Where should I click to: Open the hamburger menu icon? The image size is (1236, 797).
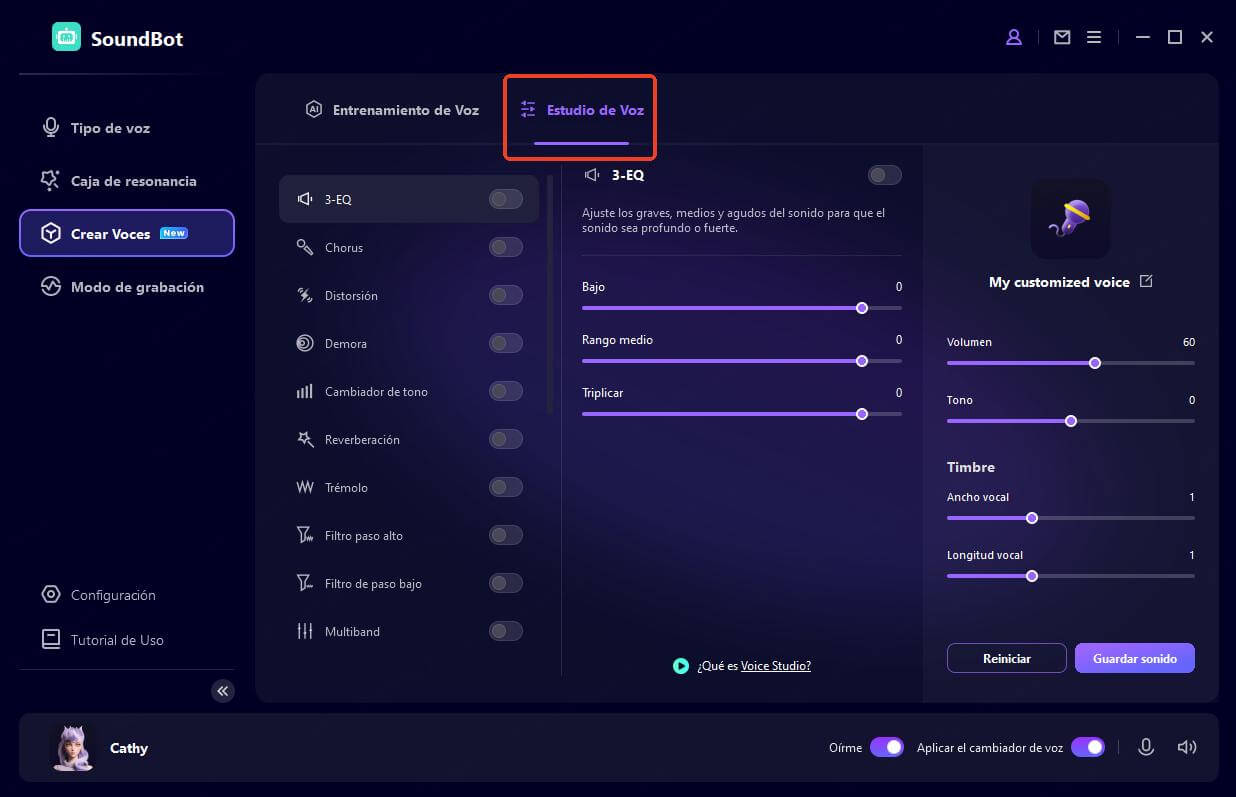pyautogui.click(x=1094, y=37)
